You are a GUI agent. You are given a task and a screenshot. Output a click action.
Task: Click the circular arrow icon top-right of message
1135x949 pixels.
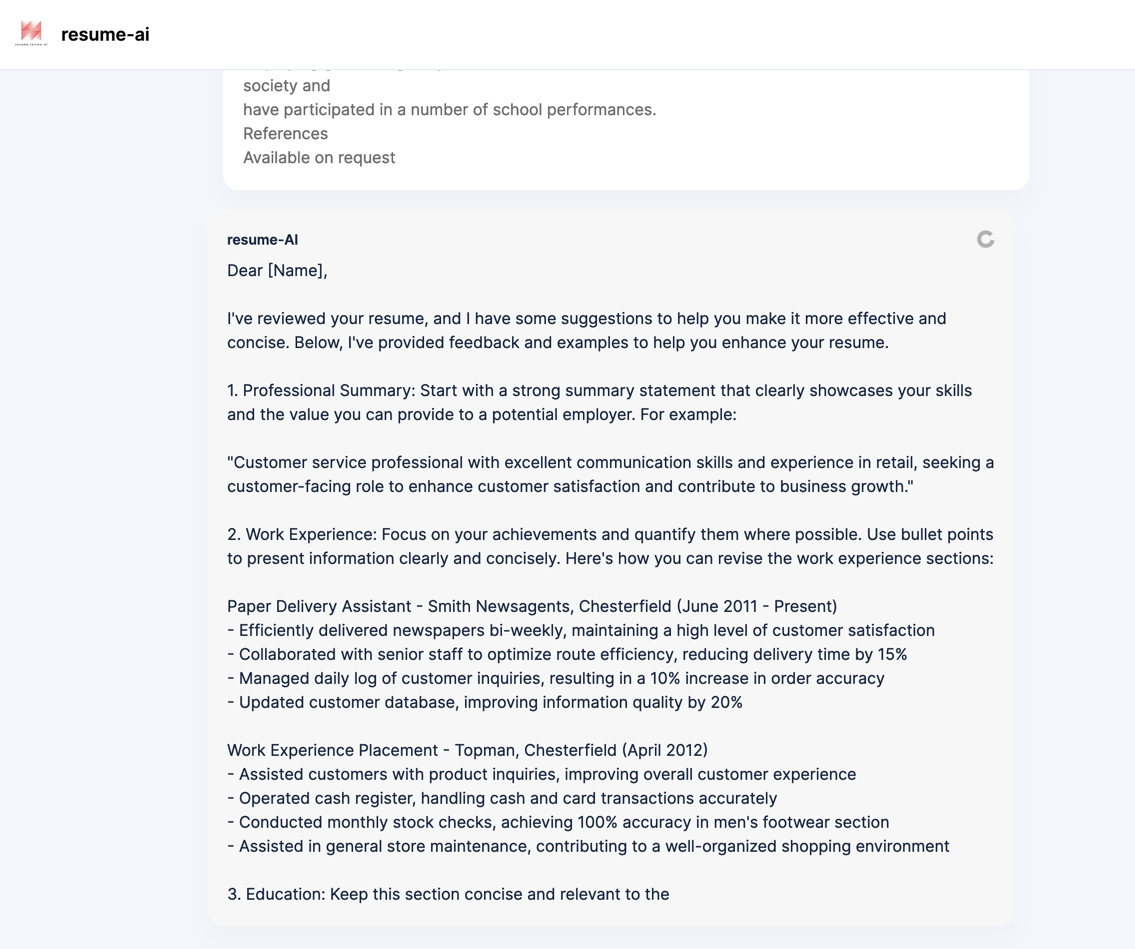point(986,239)
